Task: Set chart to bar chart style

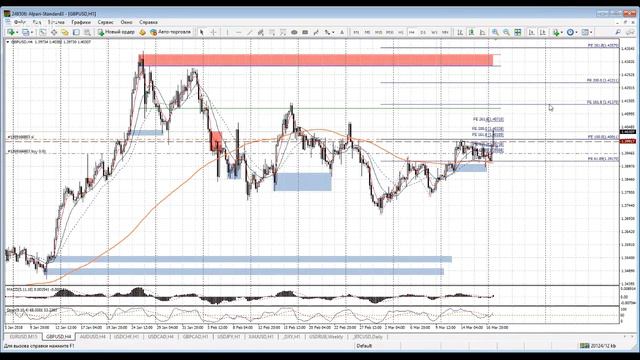Action: [x=460, y=32]
